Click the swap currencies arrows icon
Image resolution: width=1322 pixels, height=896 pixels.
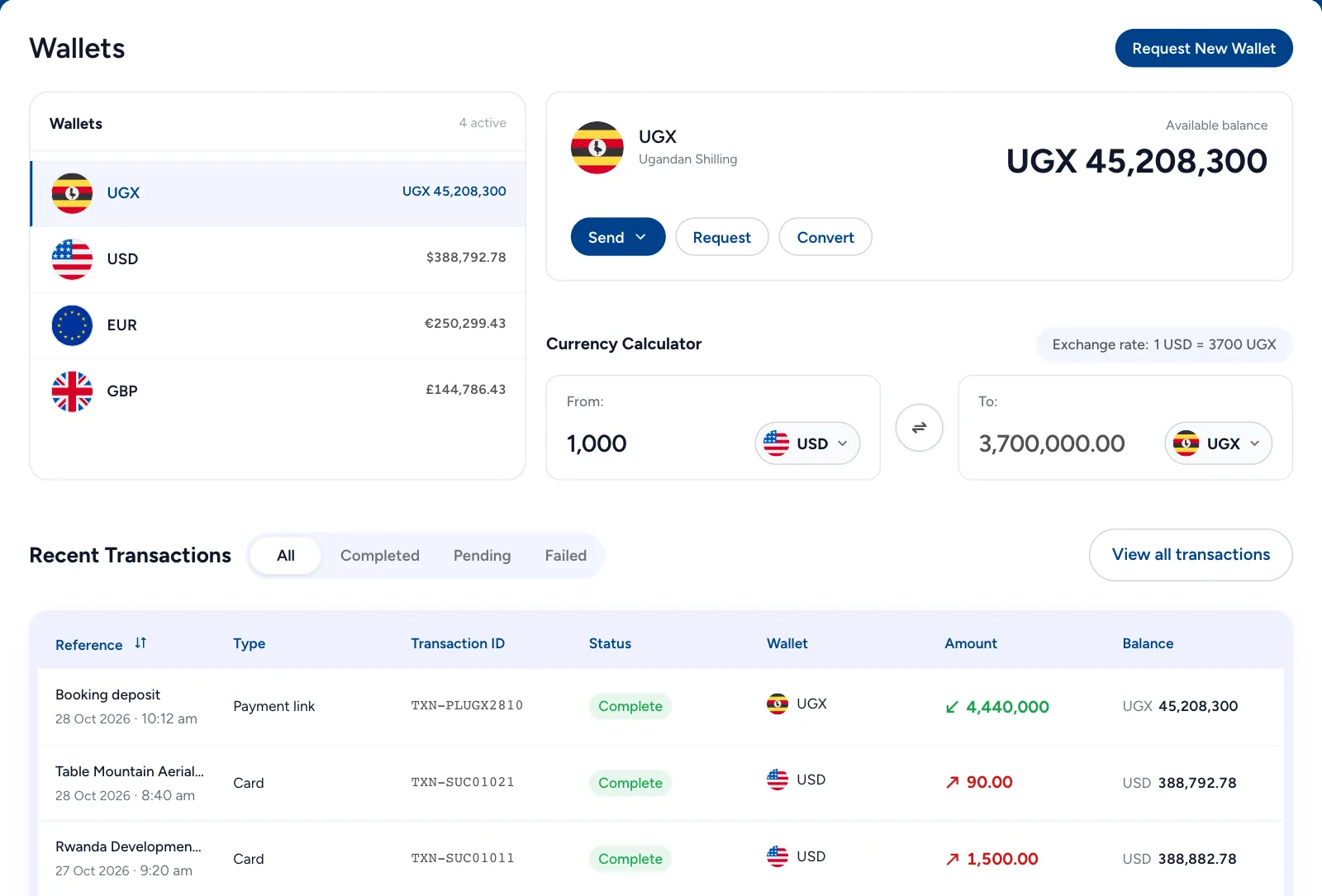919,428
